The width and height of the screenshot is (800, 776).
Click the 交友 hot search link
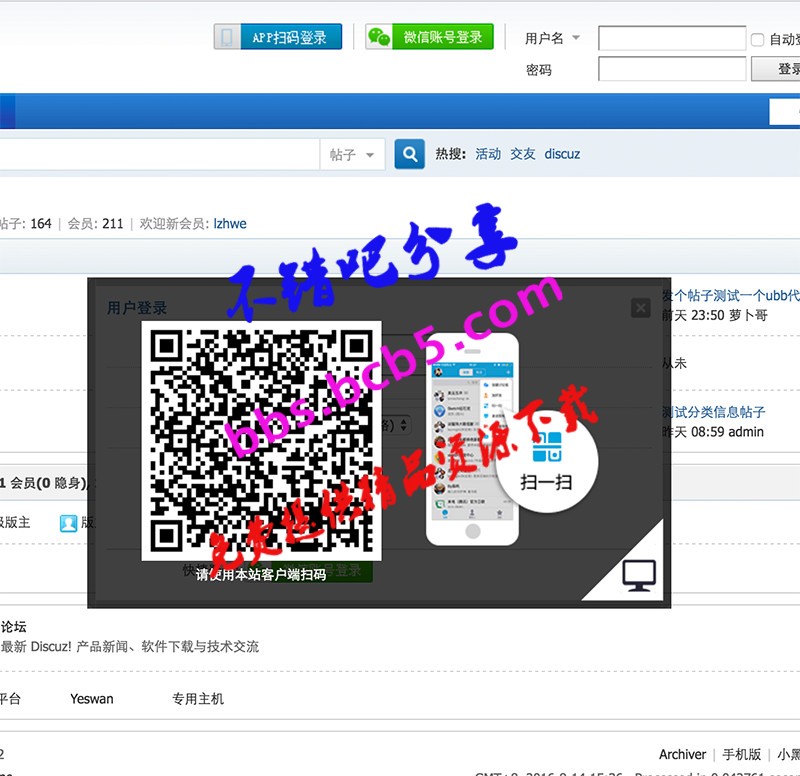(522, 154)
